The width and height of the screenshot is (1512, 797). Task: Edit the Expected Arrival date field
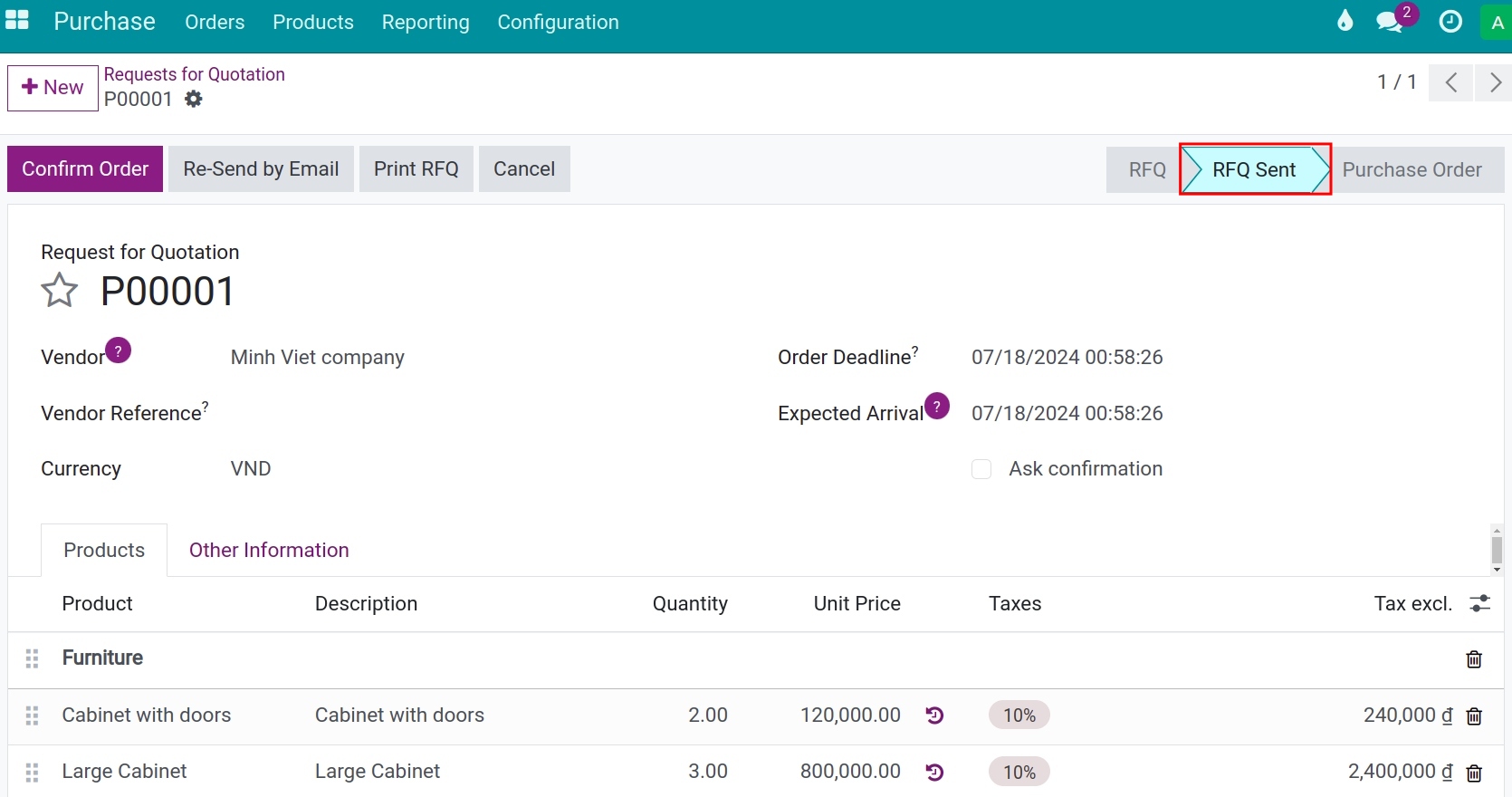point(1067,413)
